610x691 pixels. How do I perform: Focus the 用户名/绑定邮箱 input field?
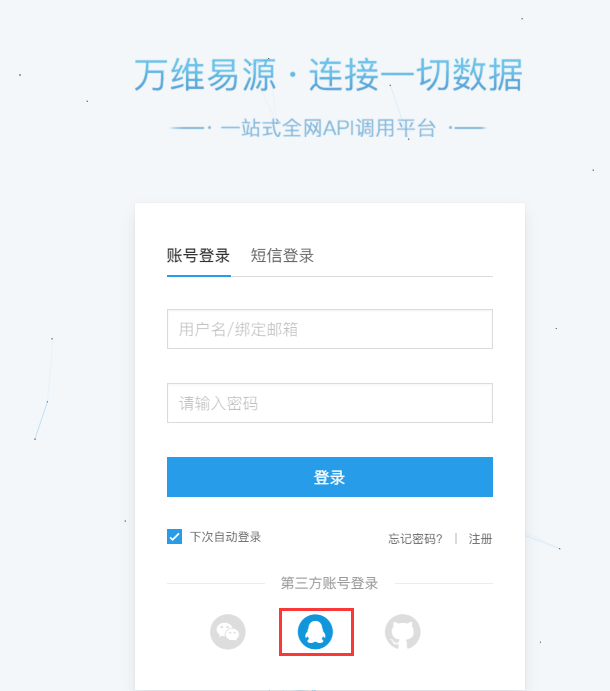pyautogui.click(x=330, y=329)
